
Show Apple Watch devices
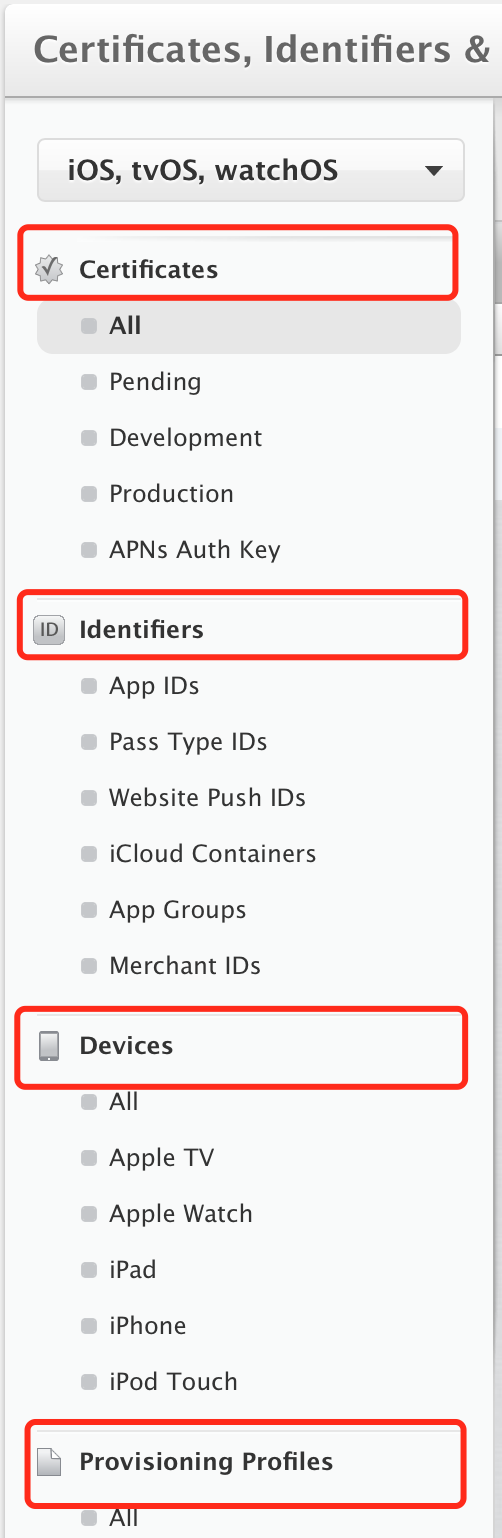[181, 1214]
